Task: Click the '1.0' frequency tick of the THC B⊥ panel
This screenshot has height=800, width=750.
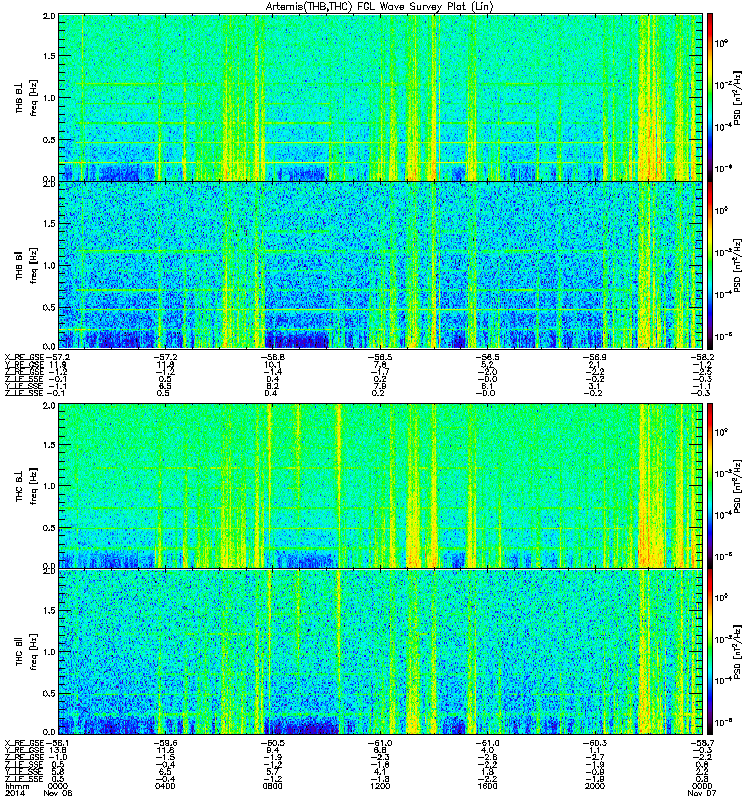Action: click(49, 486)
